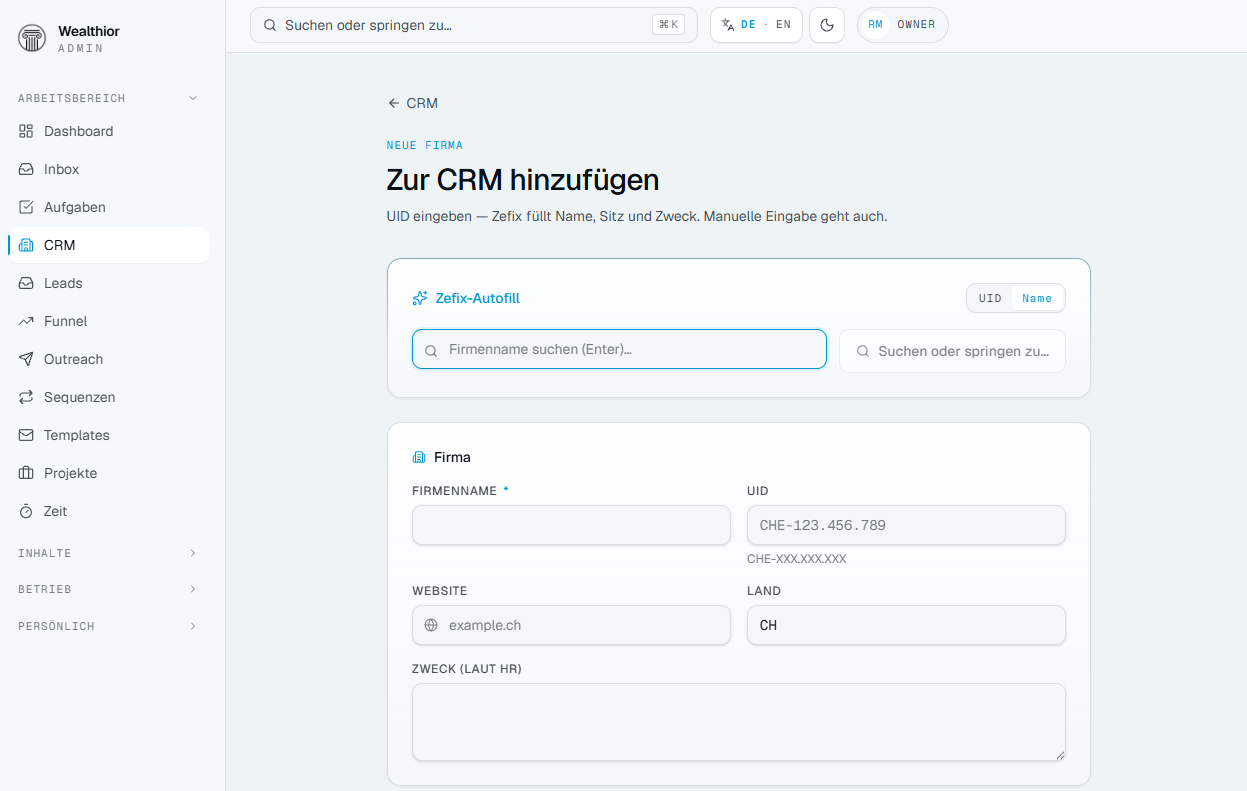Image resolution: width=1247 pixels, height=791 pixels.
Task: Click the Zefix-Autofill sparkle icon
Action: 420,298
